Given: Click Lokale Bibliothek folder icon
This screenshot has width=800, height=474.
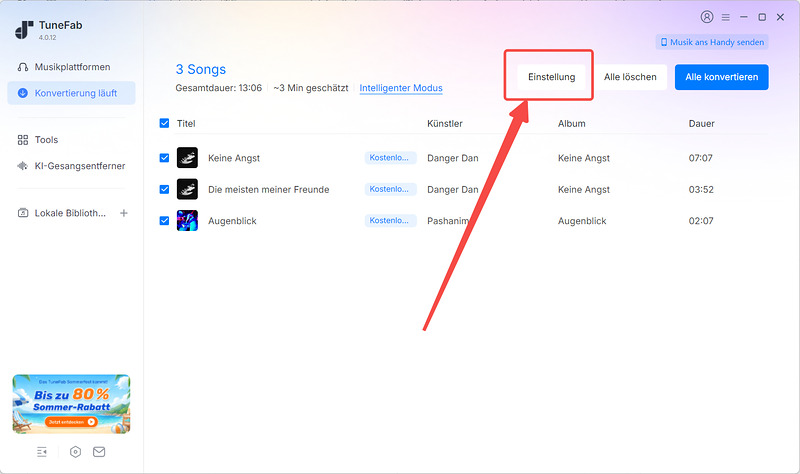Looking at the screenshot, I should click(x=22, y=213).
